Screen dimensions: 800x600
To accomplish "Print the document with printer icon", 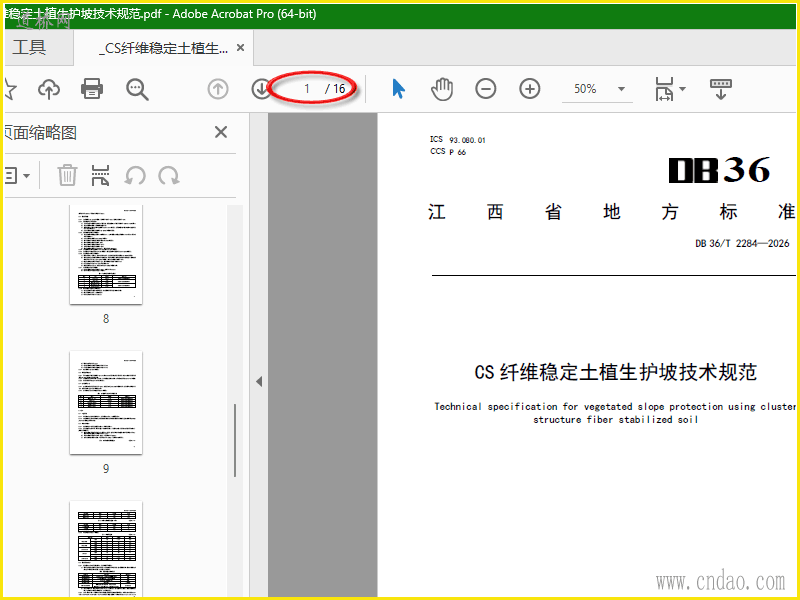I will click(x=92, y=89).
